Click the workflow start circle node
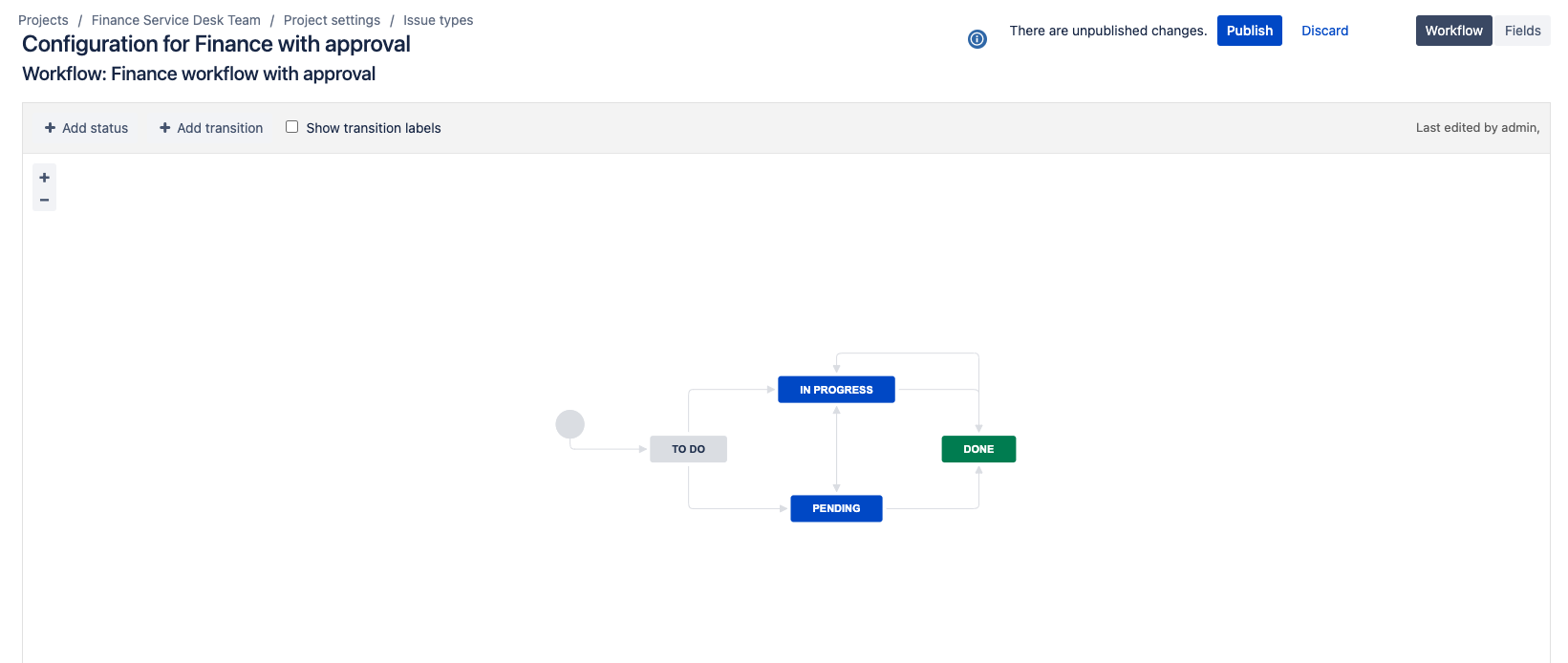The width and height of the screenshot is (1568, 663). [x=570, y=424]
